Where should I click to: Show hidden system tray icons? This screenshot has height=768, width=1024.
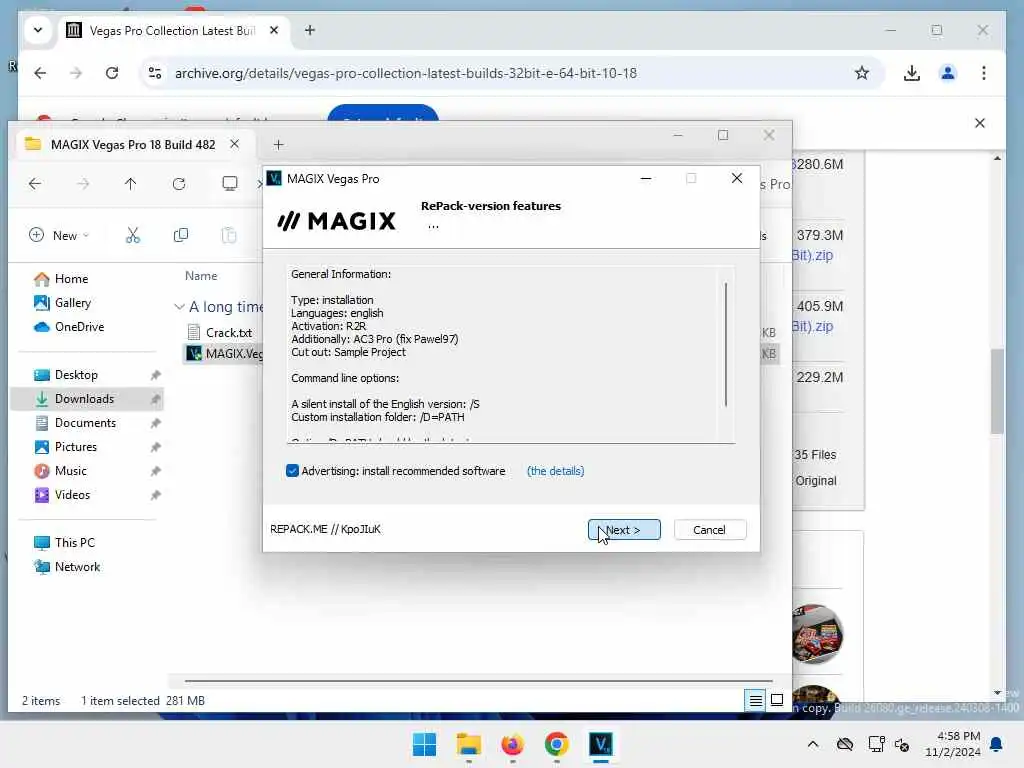pos(812,744)
